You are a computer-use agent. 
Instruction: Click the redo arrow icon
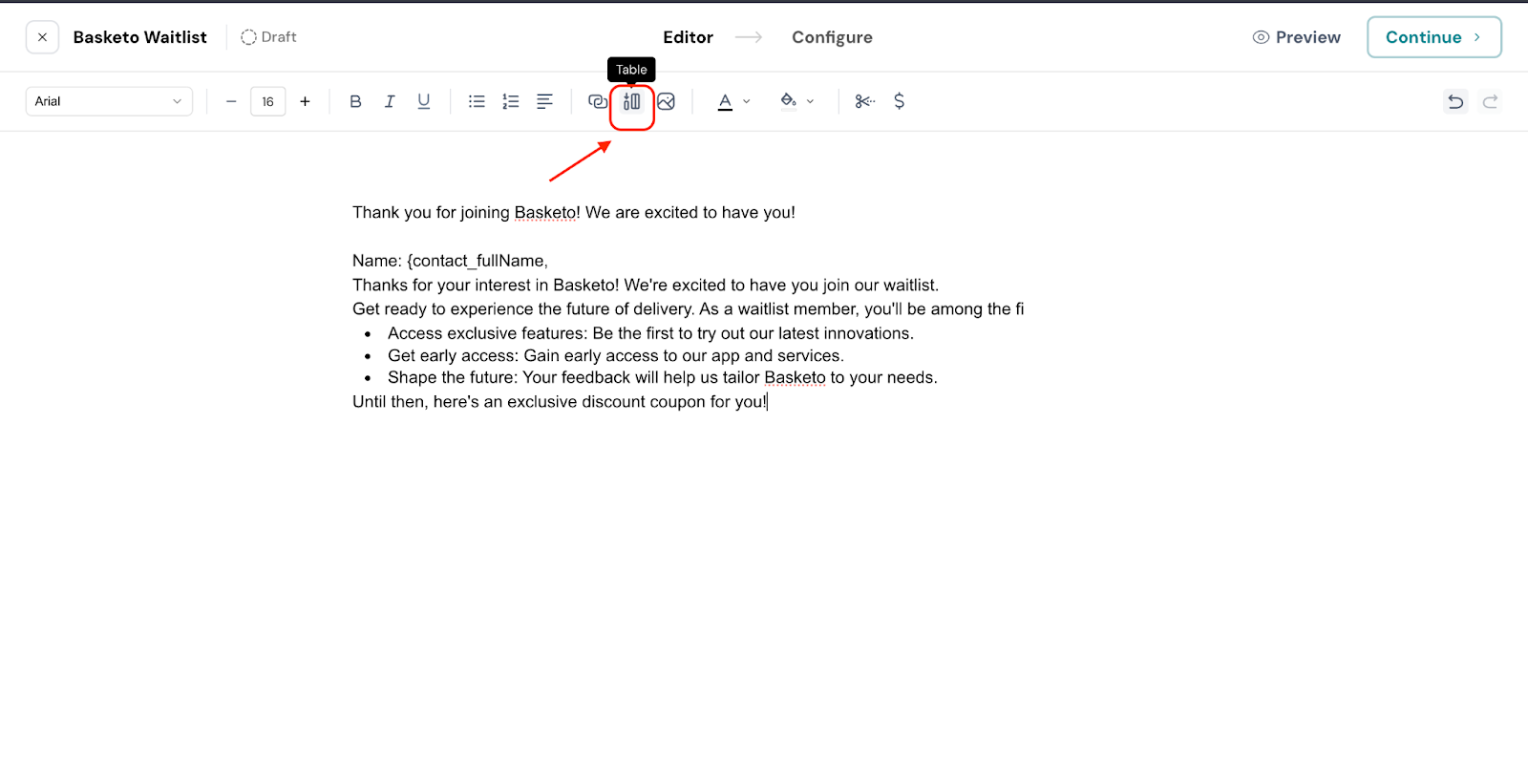coord(1490,101)
